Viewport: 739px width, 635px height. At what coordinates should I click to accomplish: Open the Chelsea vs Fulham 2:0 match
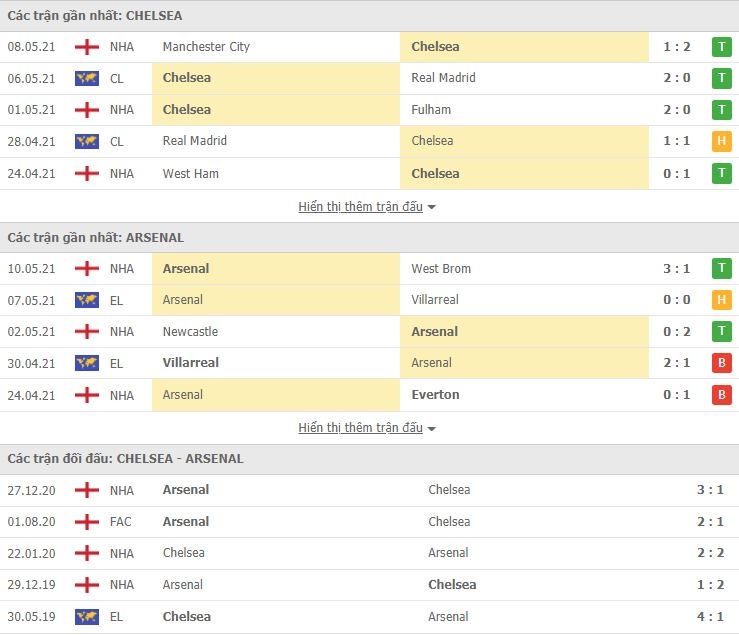tap(370, 110)
